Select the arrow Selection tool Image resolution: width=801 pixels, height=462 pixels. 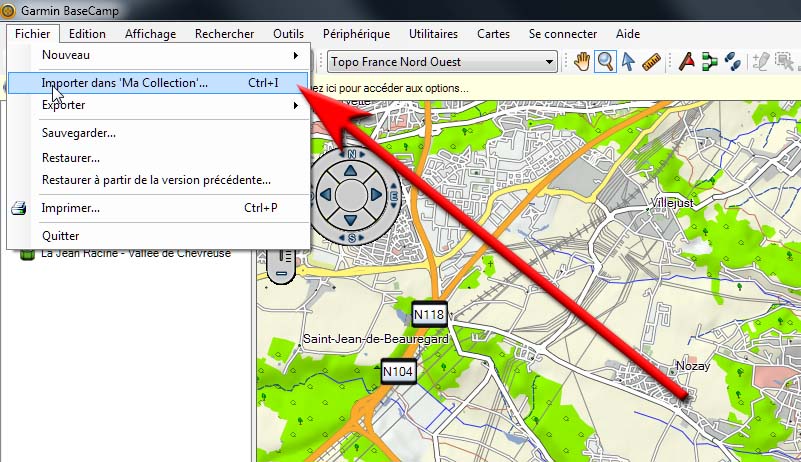pyautogui.click(x=628, y=62)
